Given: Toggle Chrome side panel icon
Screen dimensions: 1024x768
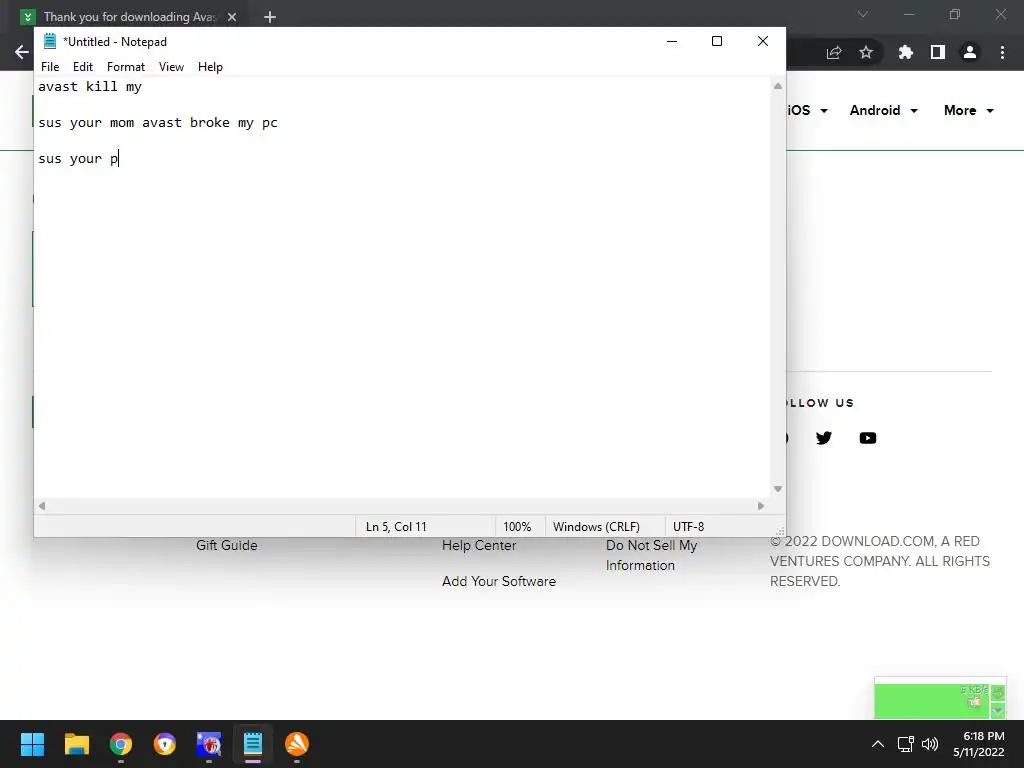Looking at the screenshot, I should 938,52.
